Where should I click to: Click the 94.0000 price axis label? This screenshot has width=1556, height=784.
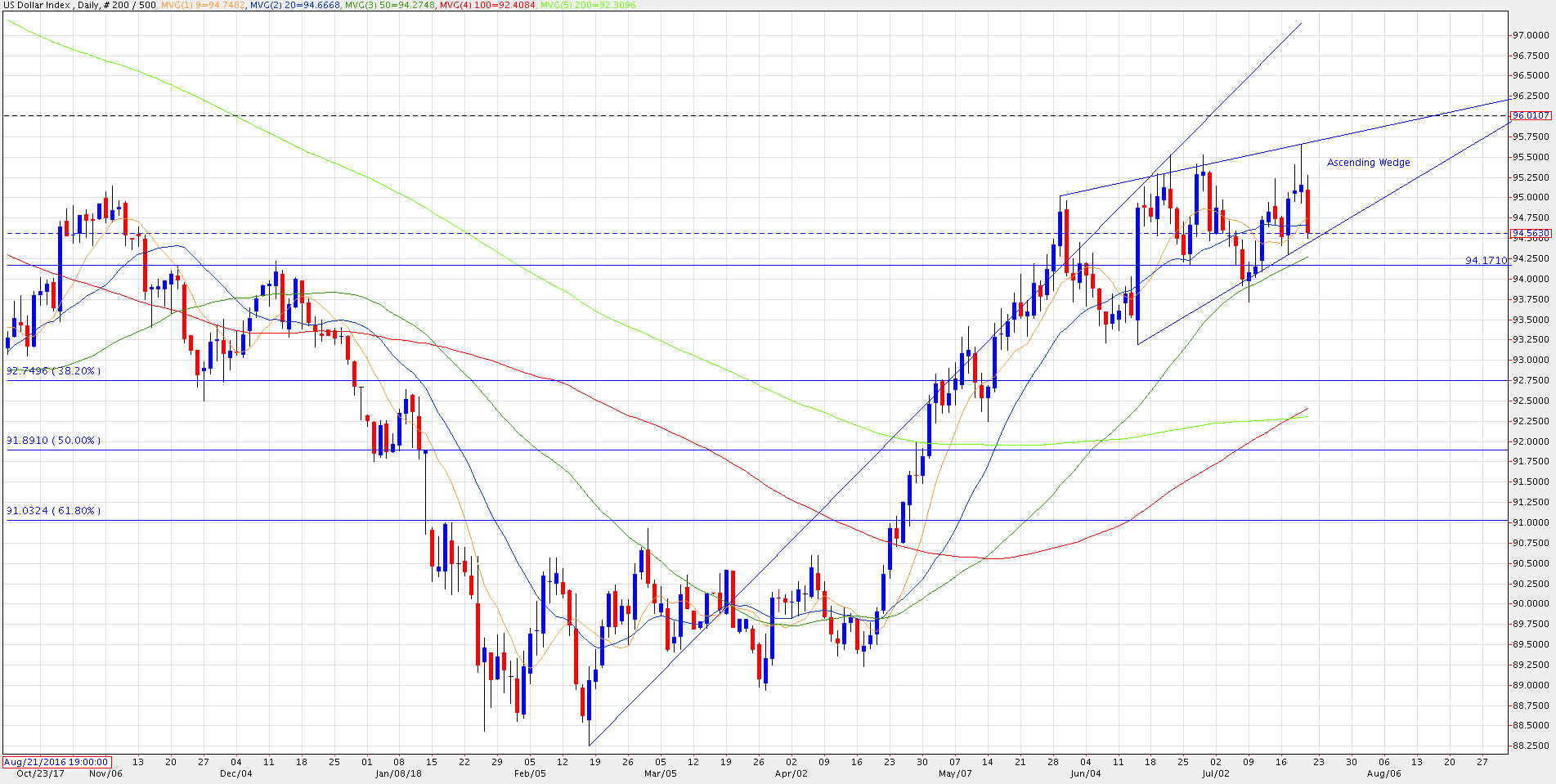pos(1531,279)
